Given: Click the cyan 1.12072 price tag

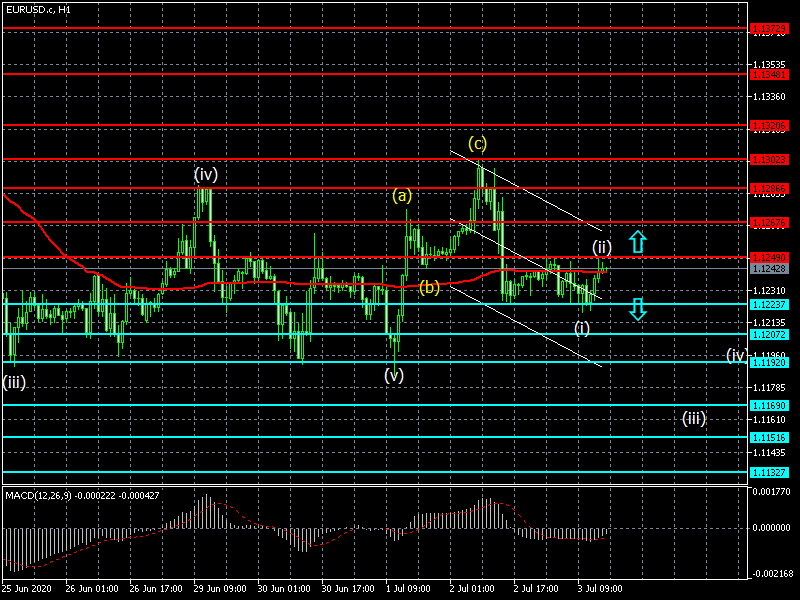Looking at the screenshot, I should pyautogui.click(x=769, y=335).
